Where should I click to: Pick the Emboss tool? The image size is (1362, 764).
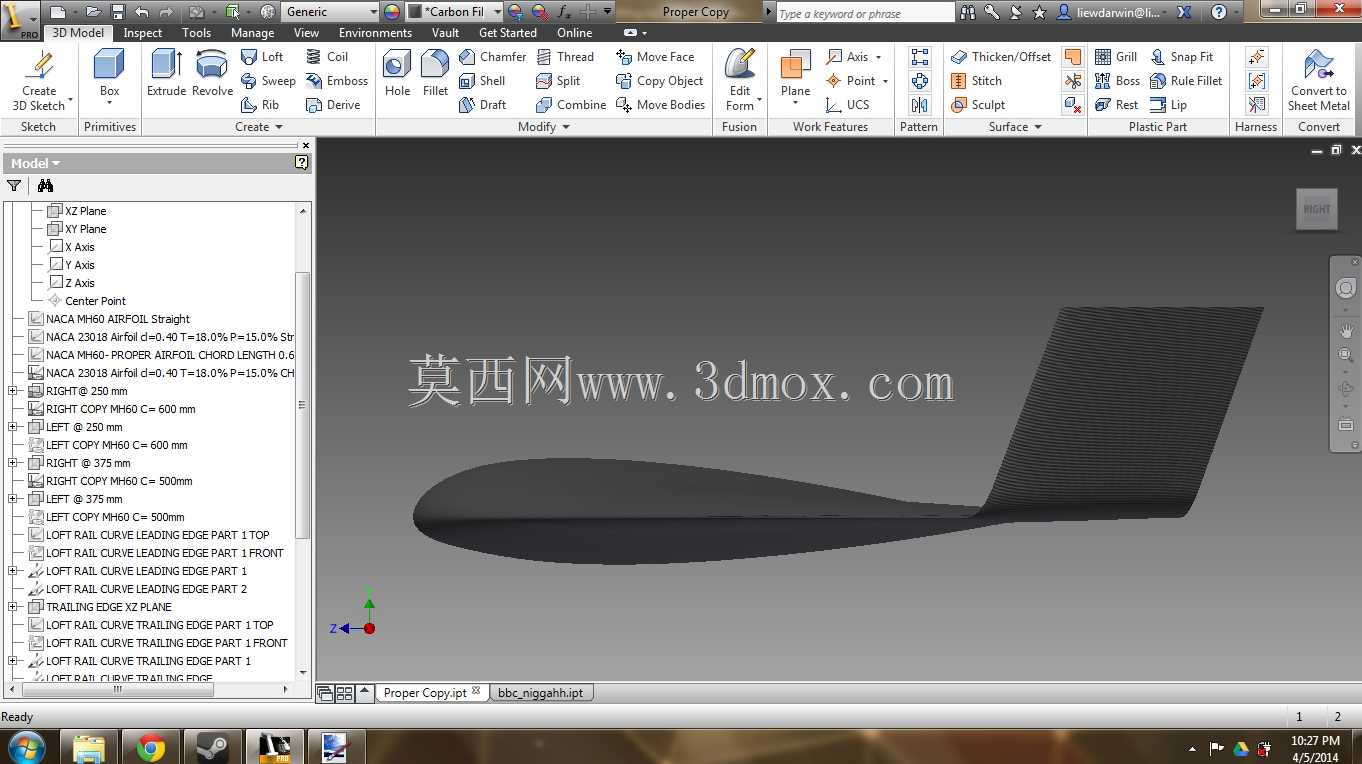(x=337, y=81)
